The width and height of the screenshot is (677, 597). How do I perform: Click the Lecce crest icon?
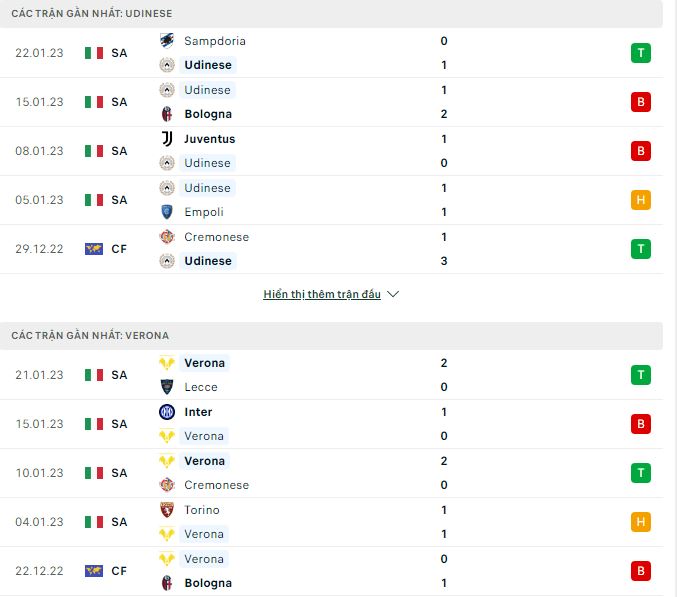click(167, 387)
